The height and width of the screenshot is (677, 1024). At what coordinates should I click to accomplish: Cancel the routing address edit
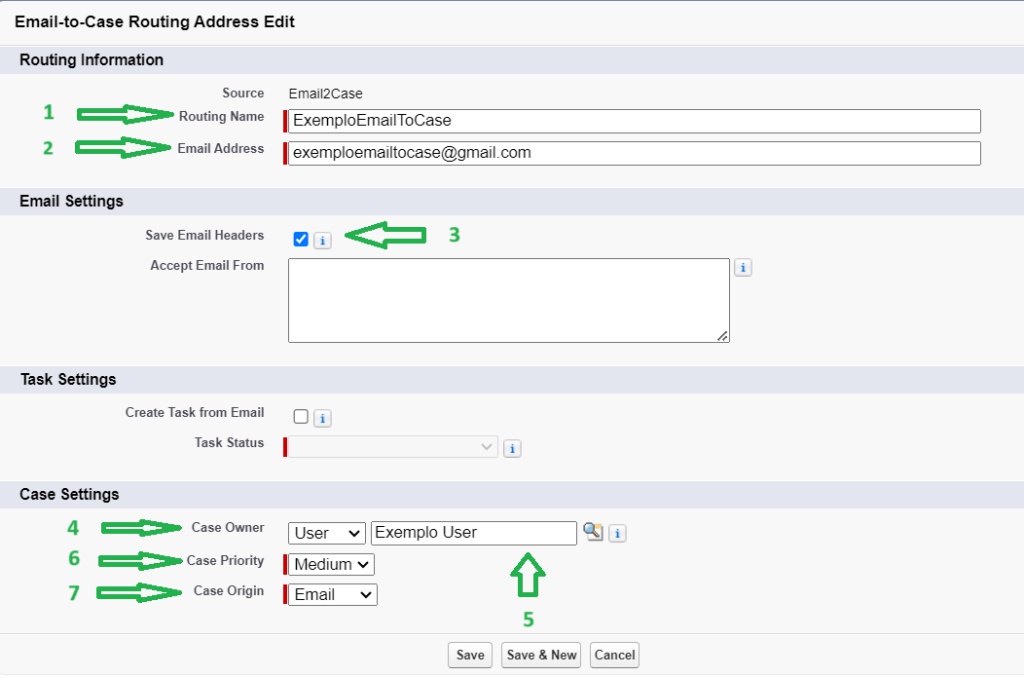coord(615,655)
